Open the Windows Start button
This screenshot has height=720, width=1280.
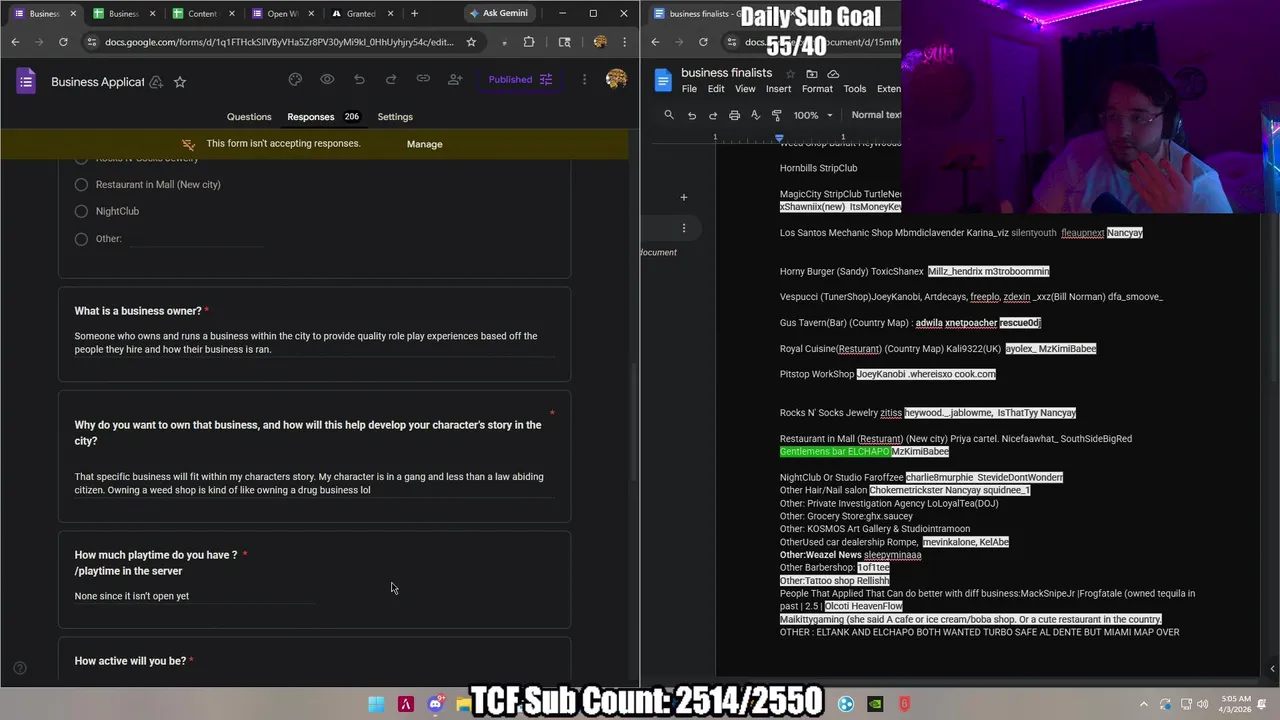click(376, 704)
